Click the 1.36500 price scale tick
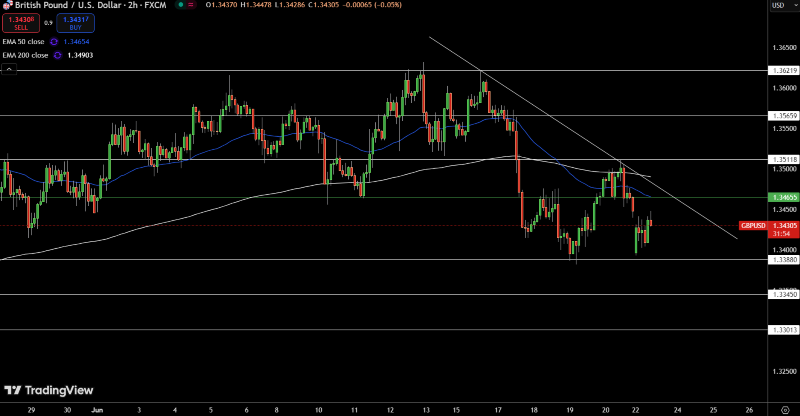Screen dimensions: 800x416 pos(785,47)
